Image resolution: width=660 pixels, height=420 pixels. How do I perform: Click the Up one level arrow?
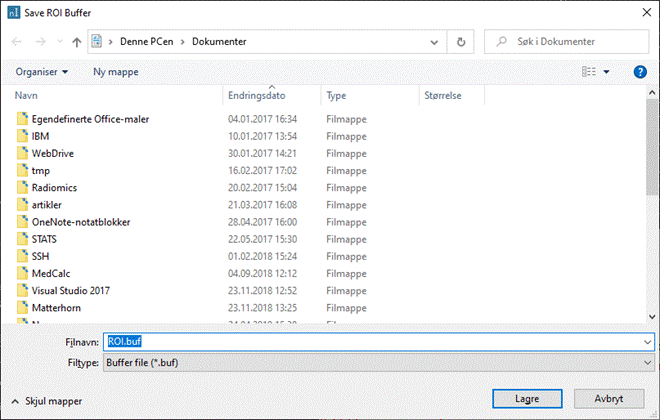pos(77,42)
